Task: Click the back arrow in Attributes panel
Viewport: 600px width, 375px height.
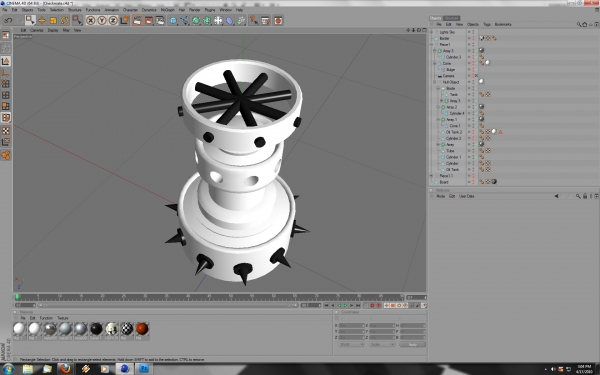Action: click(x=556, y=196)
